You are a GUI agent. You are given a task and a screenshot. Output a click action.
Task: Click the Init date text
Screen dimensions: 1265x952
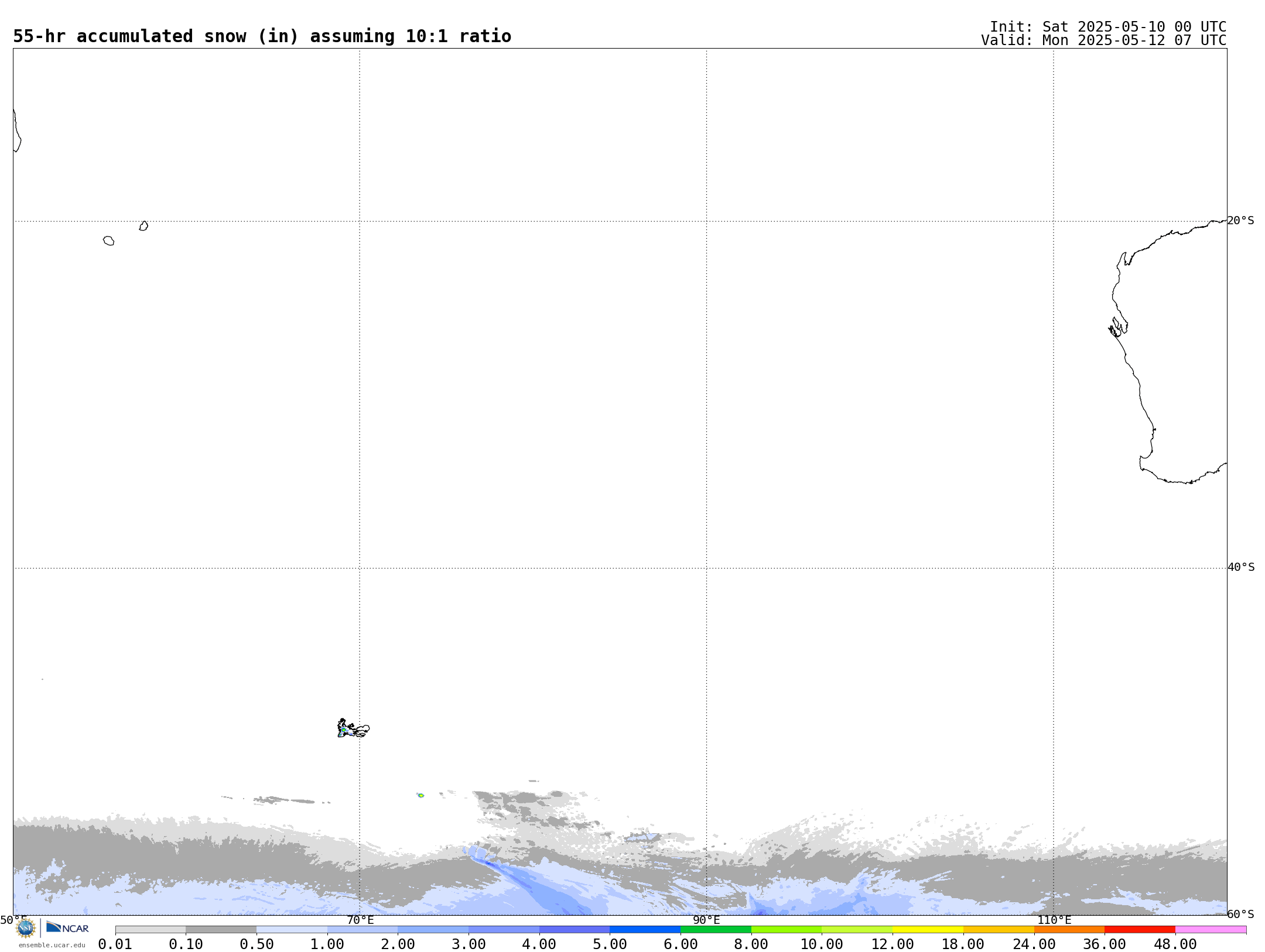click(1108, 27)
